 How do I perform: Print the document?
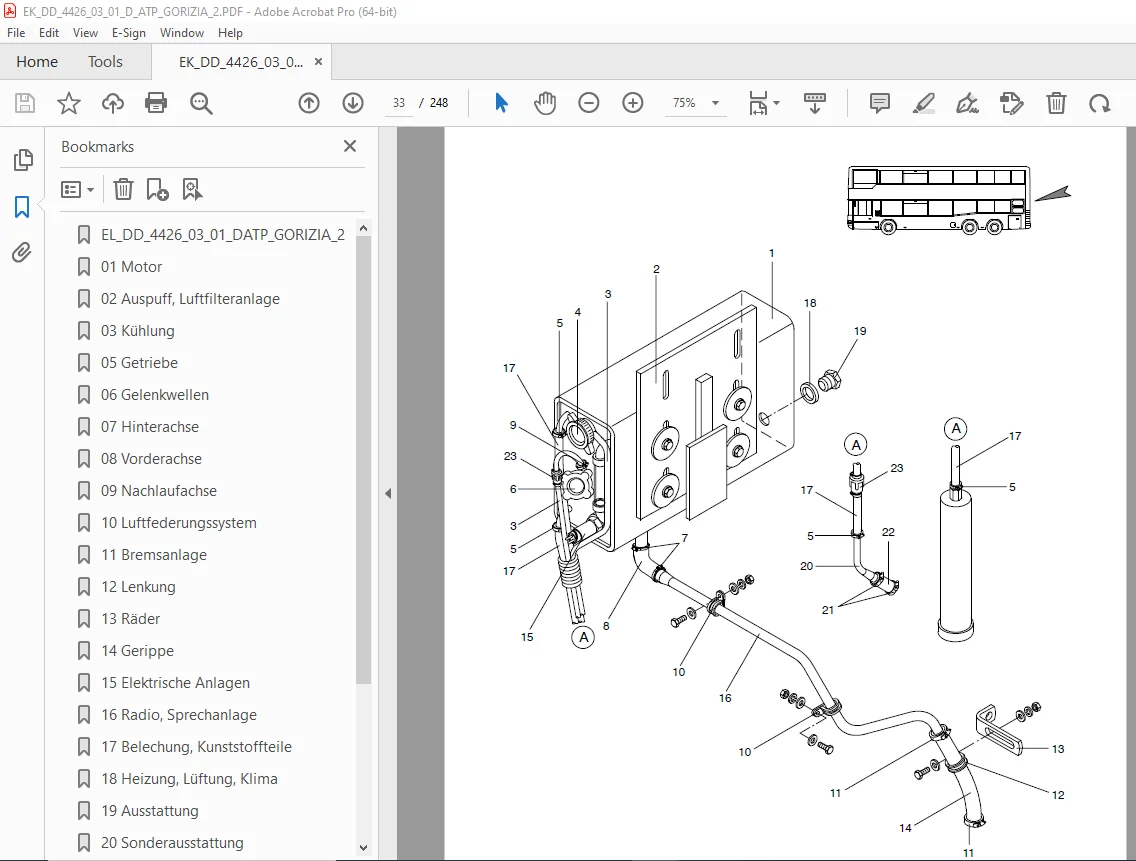pyautogui.click(x=156, y=103)
